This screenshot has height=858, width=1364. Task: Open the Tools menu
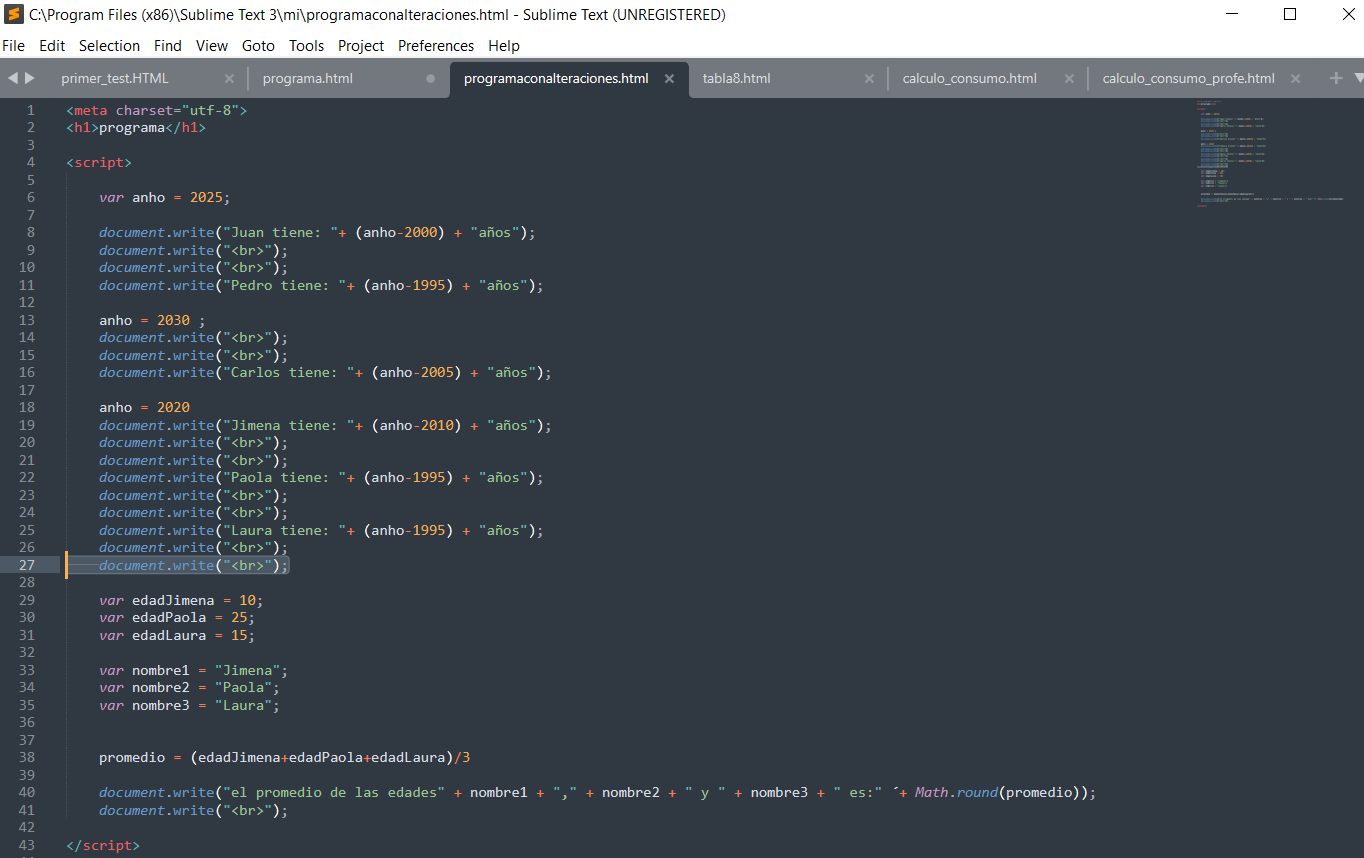(x=307, y=46)
